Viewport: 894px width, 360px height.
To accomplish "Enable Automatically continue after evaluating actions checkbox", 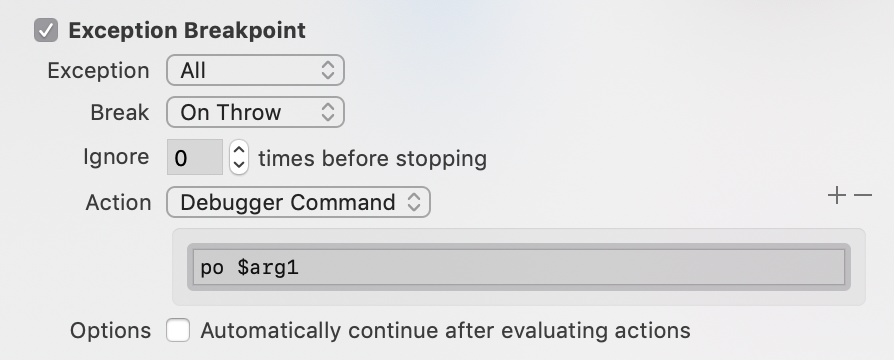I will (178, 330).
